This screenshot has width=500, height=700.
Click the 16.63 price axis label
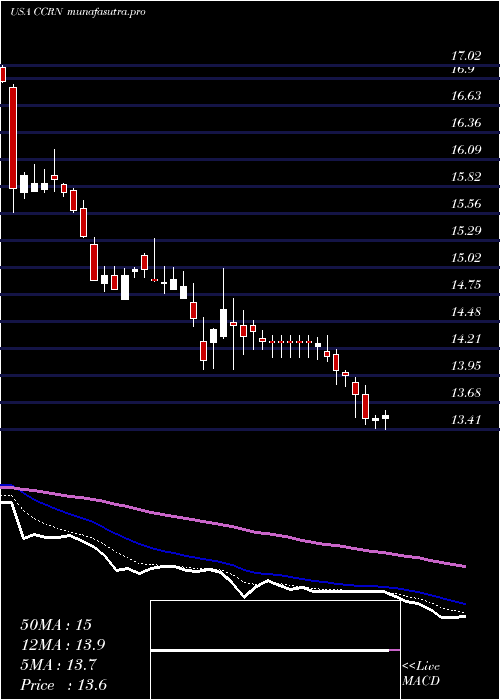466,96
